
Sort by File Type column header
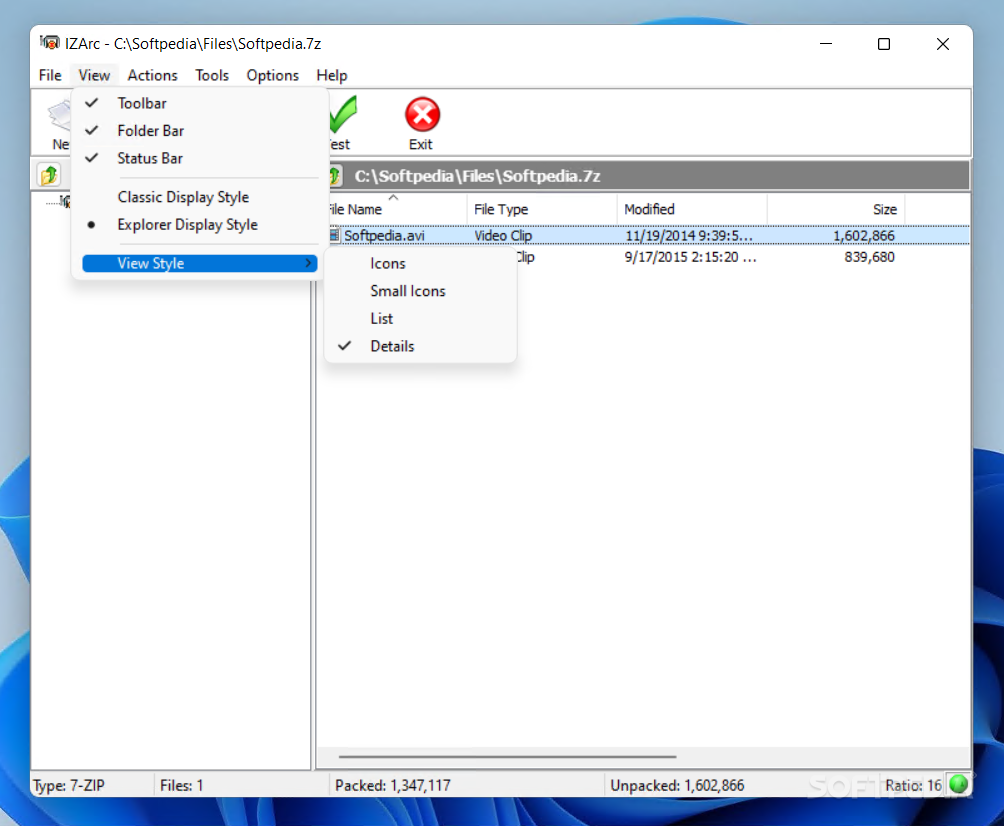(542, 209)
